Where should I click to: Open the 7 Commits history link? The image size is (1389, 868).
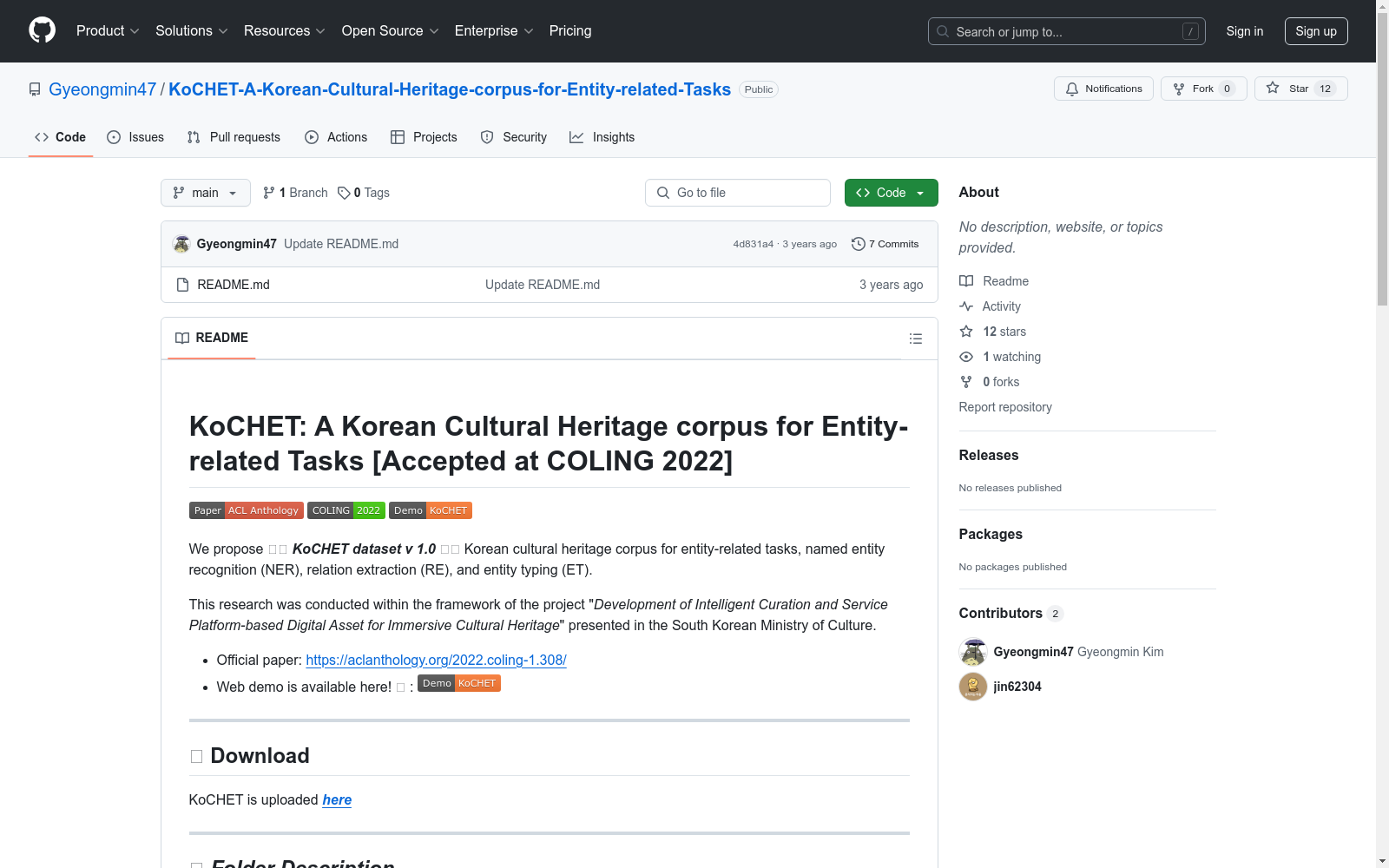coord(885,244)
